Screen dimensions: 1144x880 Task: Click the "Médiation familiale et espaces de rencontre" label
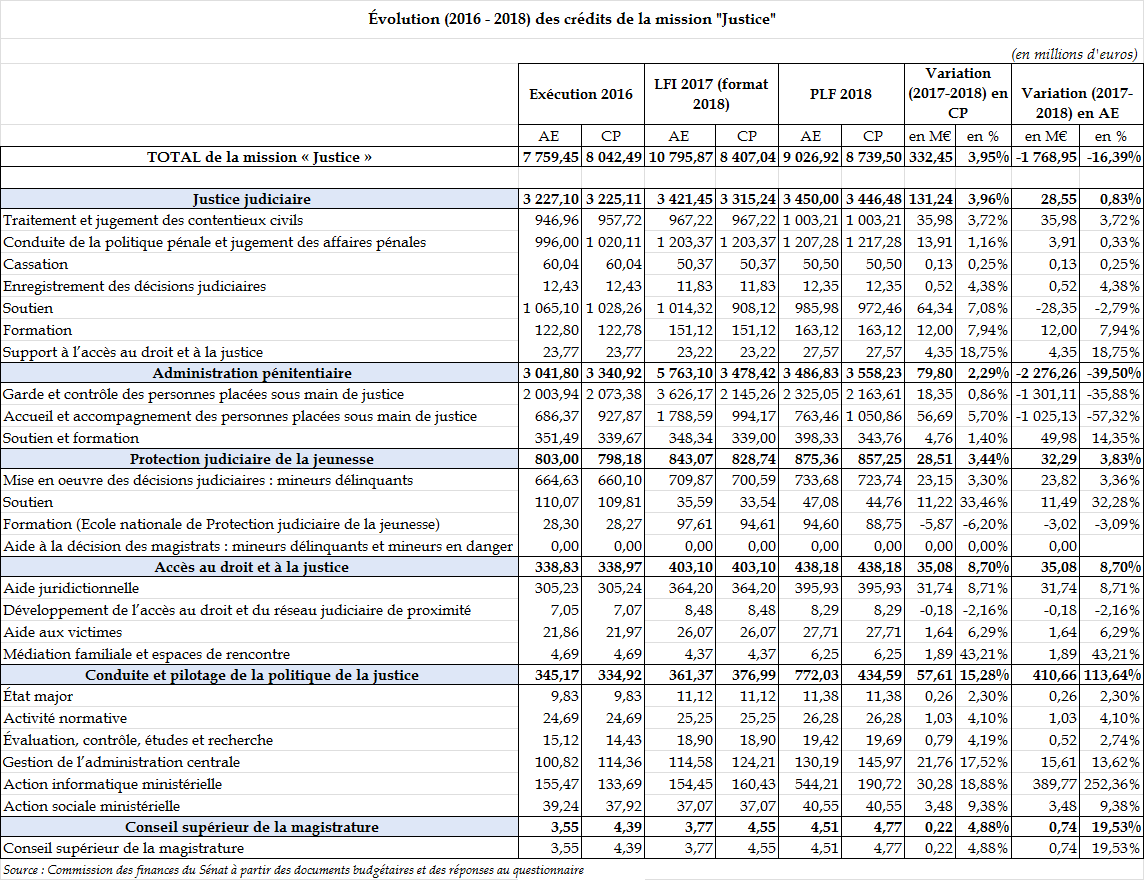point(147,654)
